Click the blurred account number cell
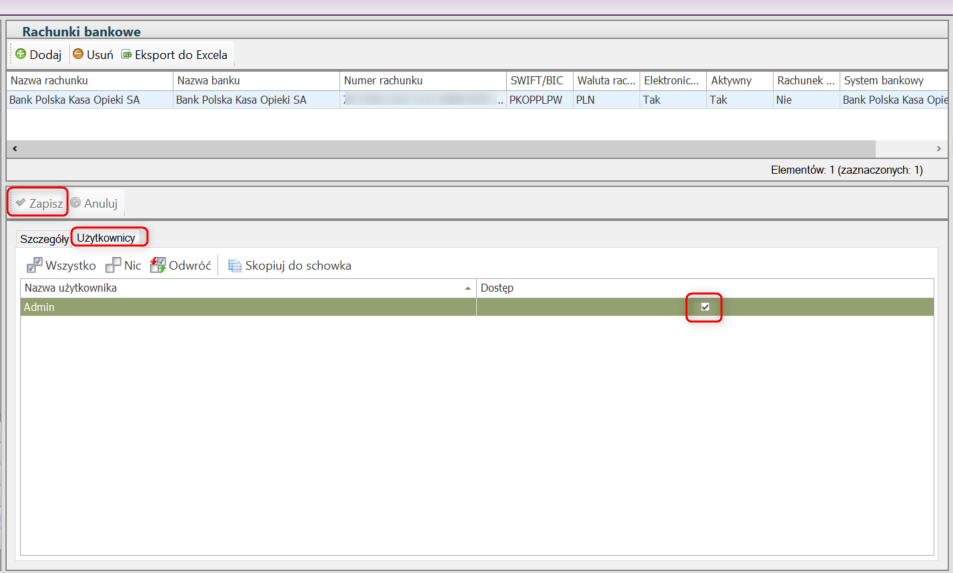Image resolution: width=953 pixels, height=573 pixels. [422, 100]
